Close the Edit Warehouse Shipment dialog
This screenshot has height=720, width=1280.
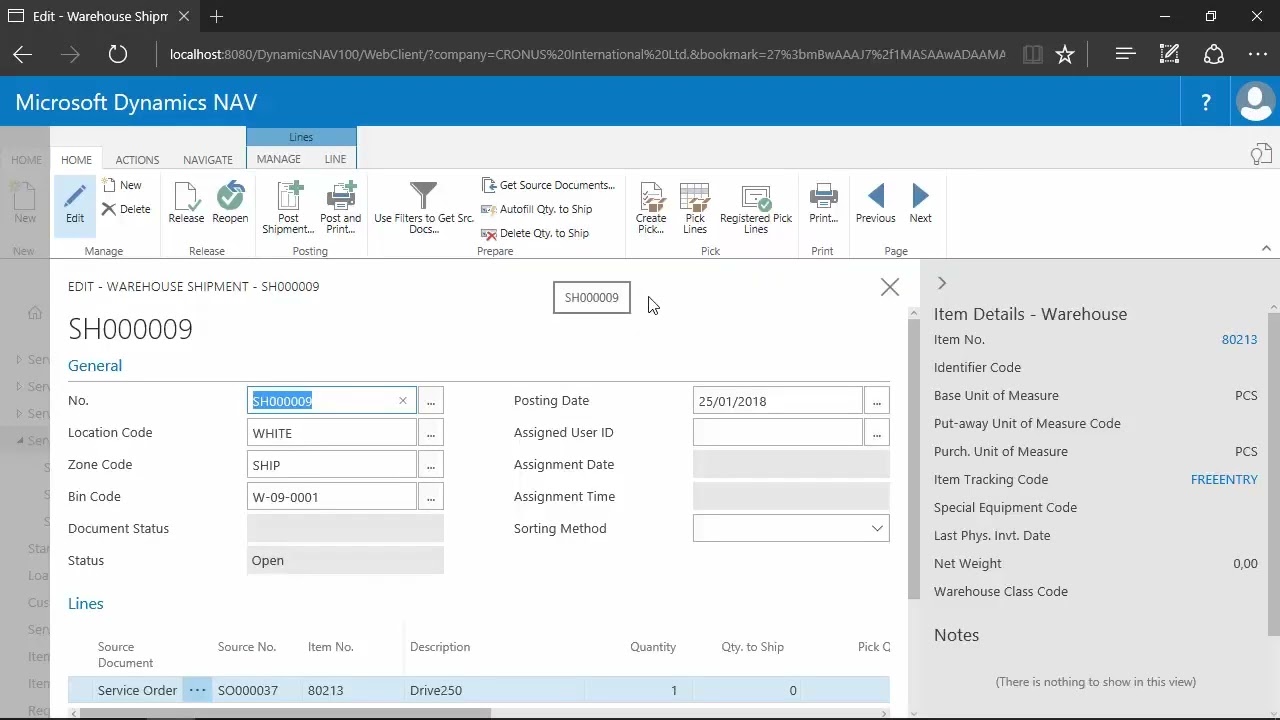point(890,287)
